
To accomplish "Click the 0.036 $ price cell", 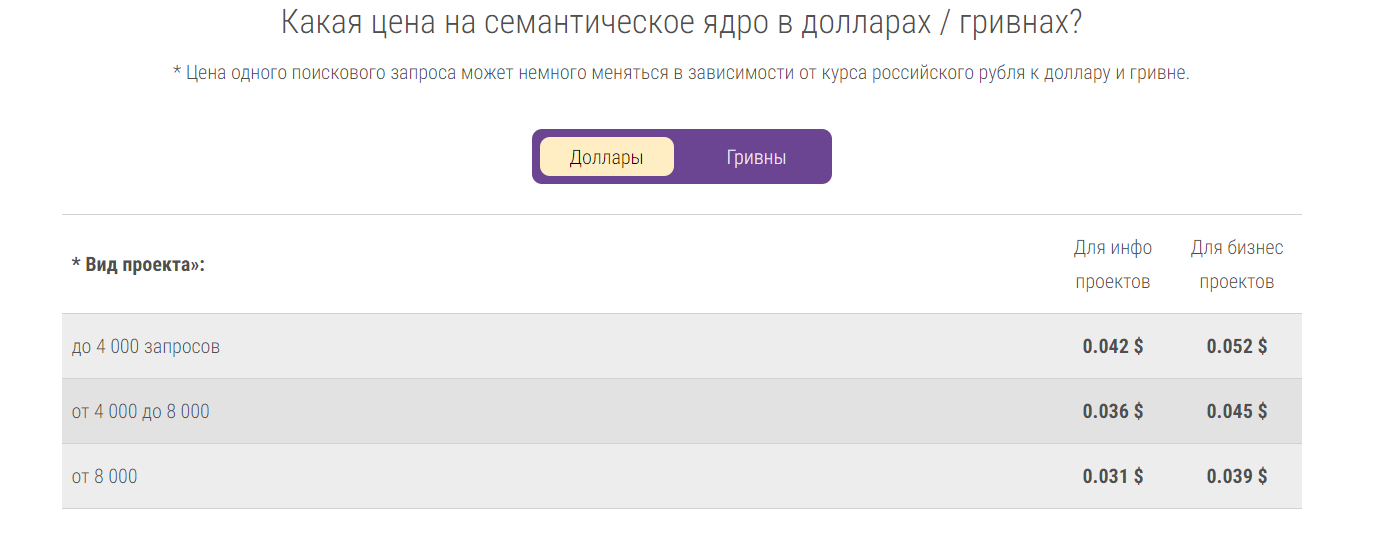I will click(x=1113, y=411).
